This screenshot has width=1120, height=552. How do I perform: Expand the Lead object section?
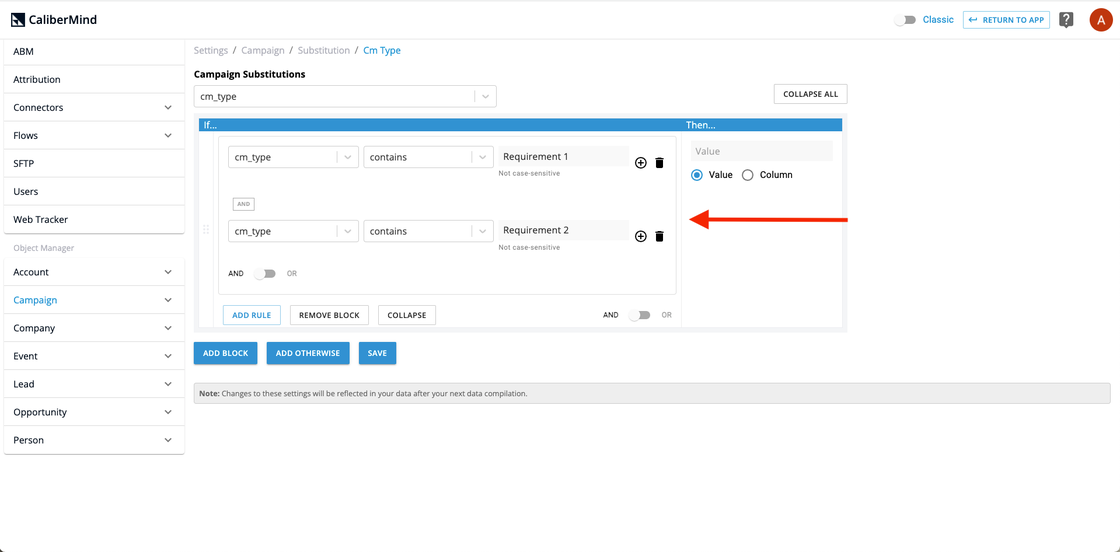(x=94, y=383)
